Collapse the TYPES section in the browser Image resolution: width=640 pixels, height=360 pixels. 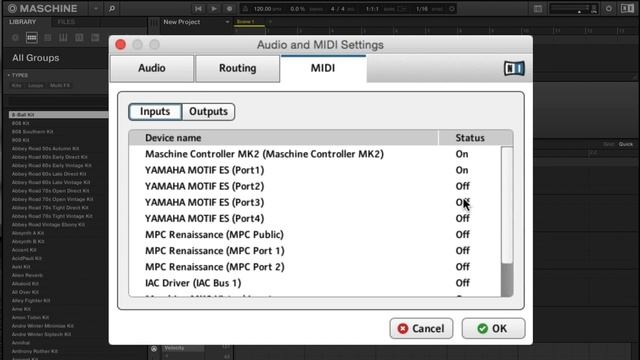coord(18,75)
